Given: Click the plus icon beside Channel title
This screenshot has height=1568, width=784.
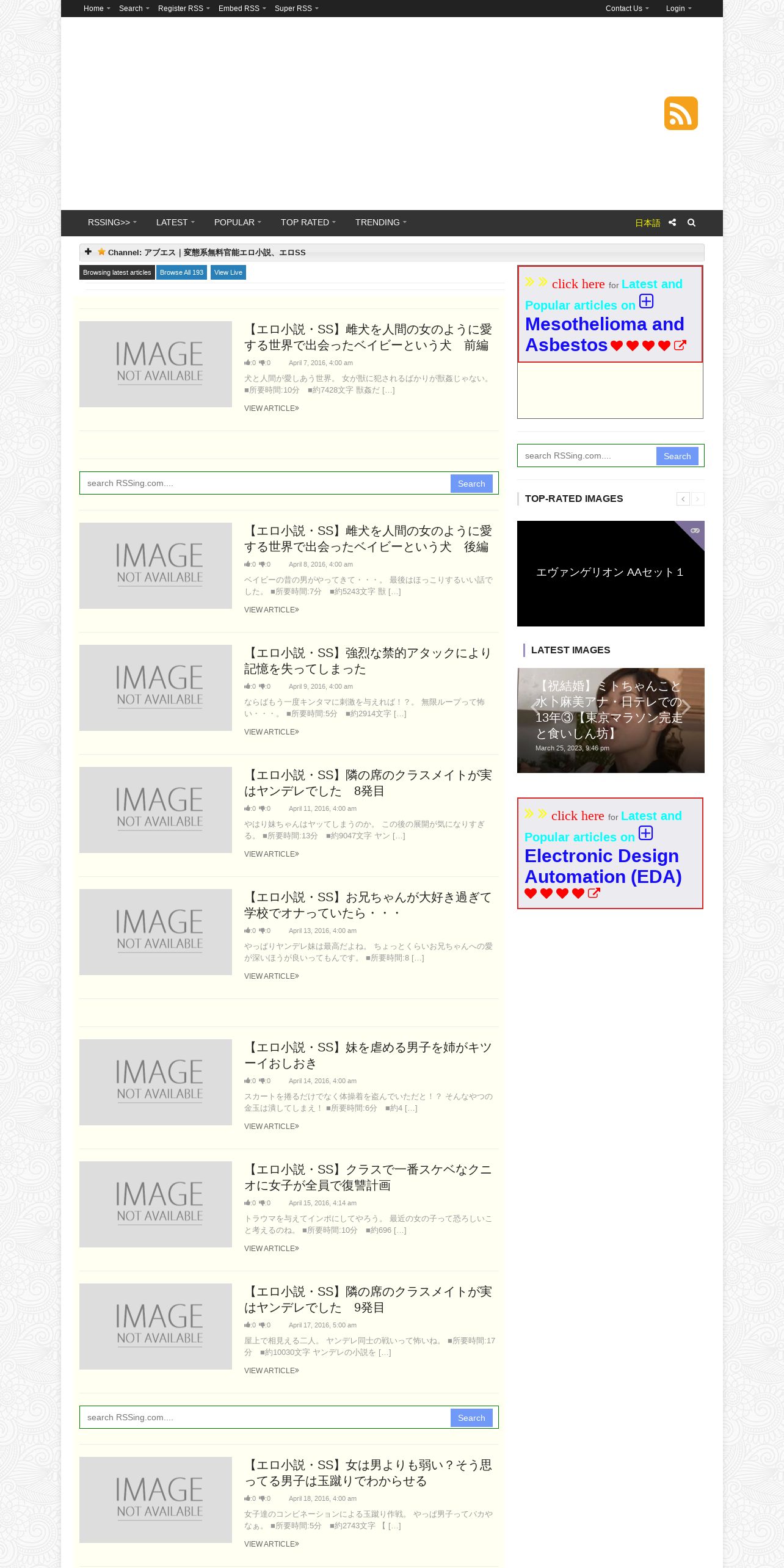Looking at the screenshot, I should coord(88,252).
